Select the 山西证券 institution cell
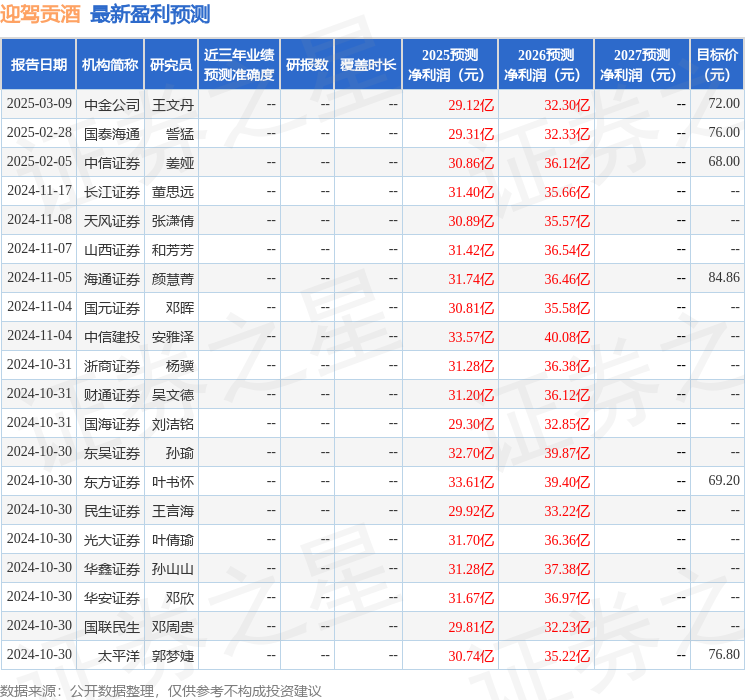The image size is (745, 700). point(112,249)
